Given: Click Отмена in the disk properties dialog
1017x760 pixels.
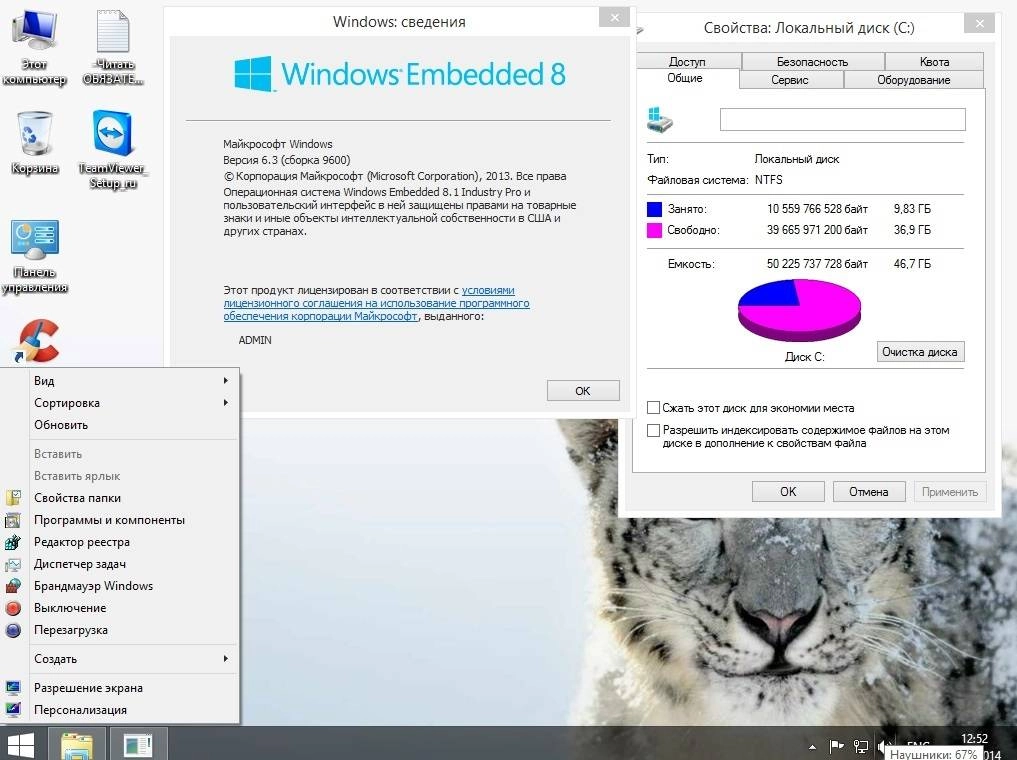Looking at the screenshot, I should click(x=868, y=492).
